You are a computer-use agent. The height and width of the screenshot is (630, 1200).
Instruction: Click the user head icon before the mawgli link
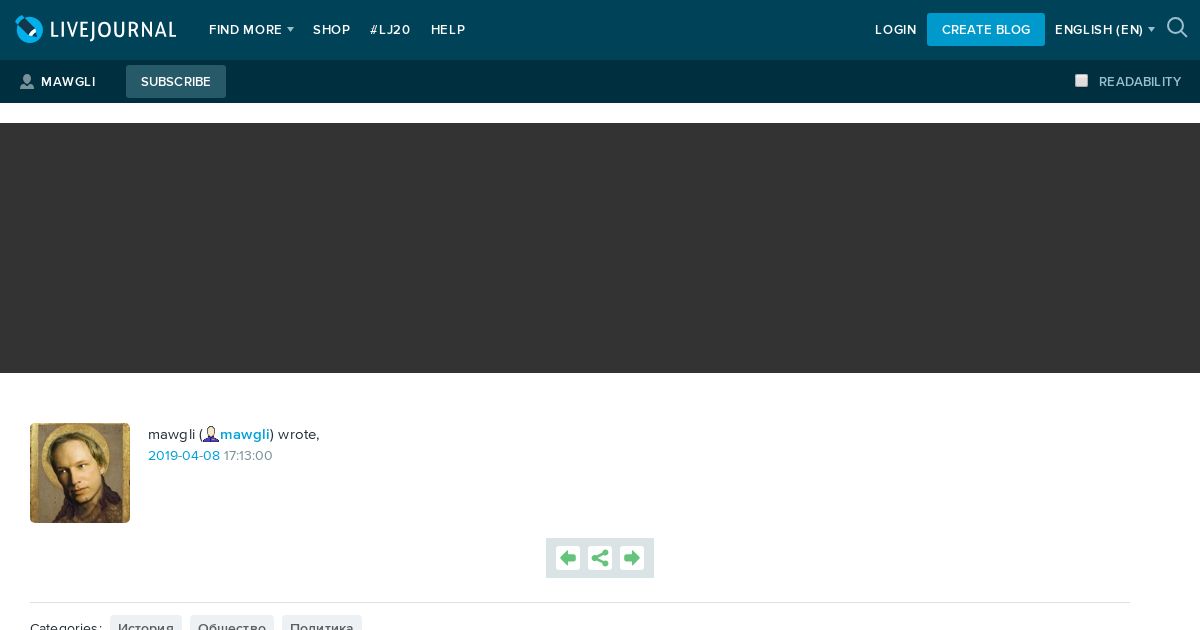(211, 434)
